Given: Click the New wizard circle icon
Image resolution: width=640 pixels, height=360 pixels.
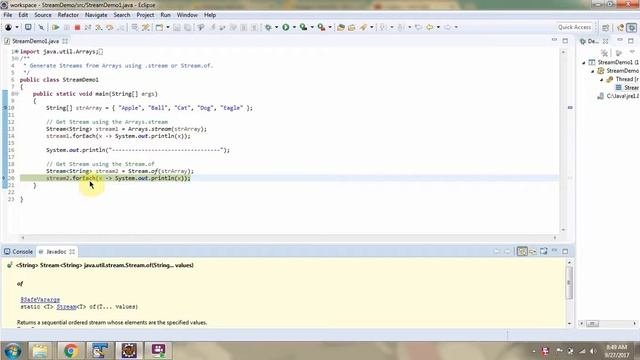Looking at the screenshot, I should [x=8, y=27].
